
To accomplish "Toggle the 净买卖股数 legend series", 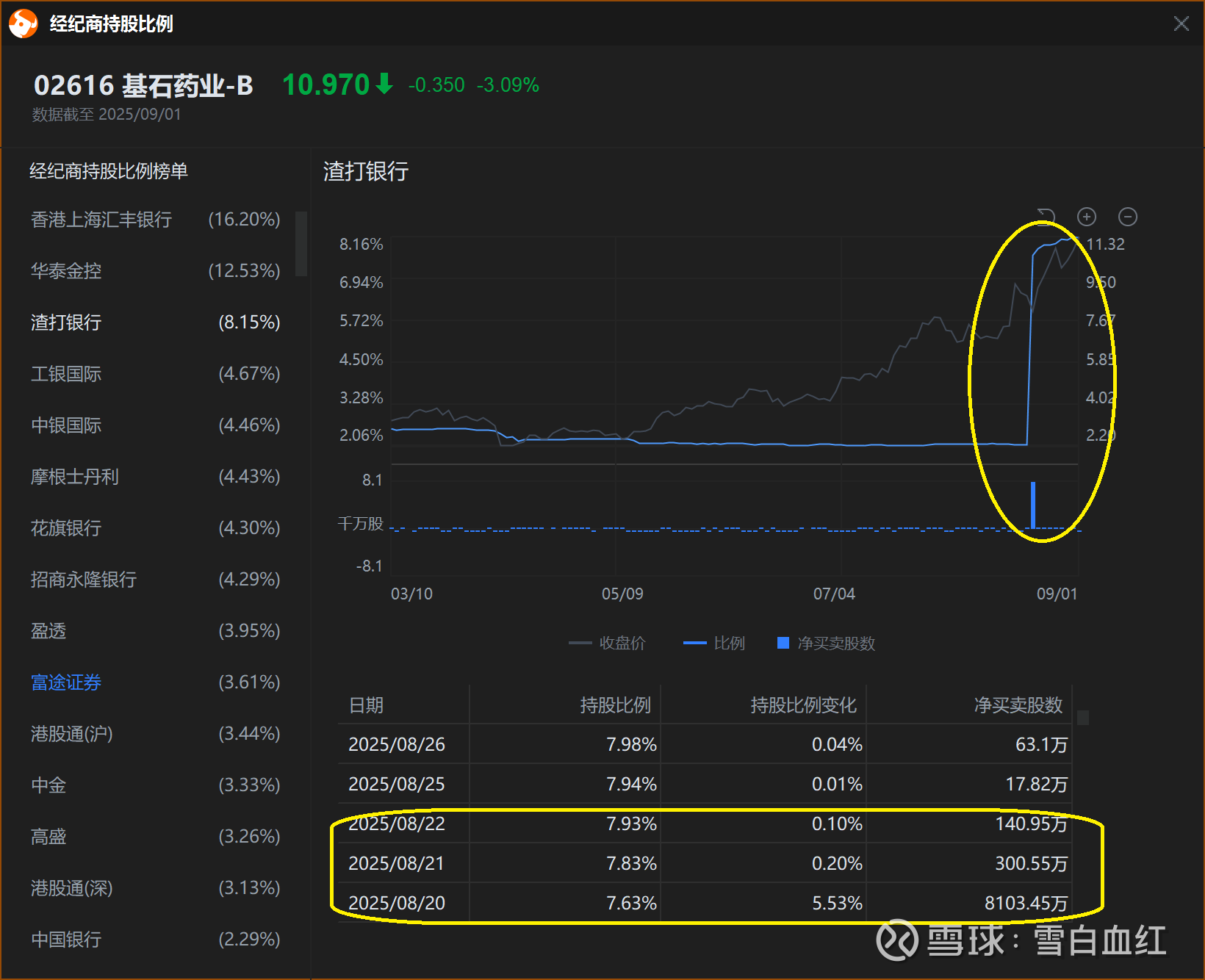I will click(x=826, y=644).
